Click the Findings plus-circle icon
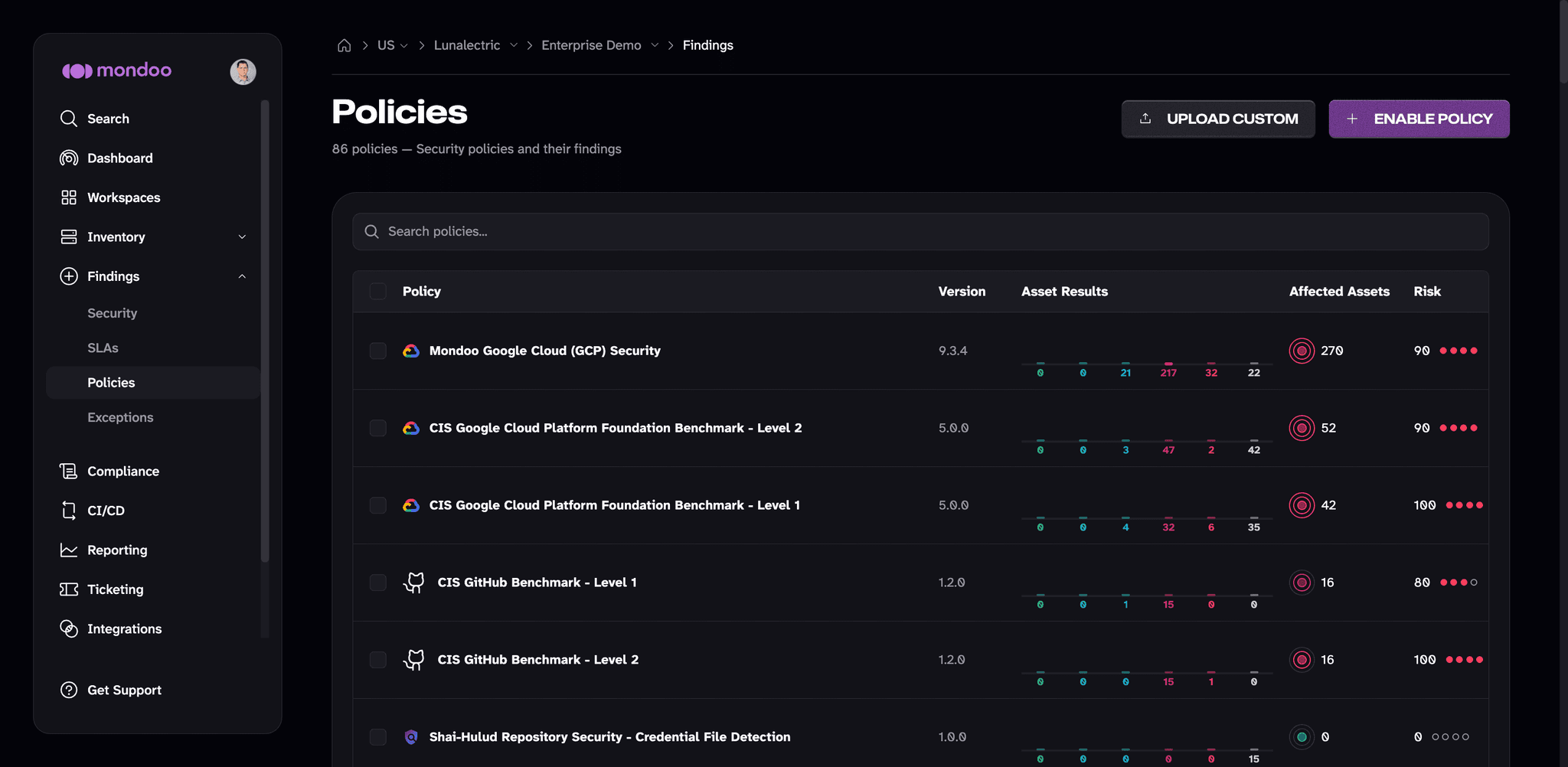1568x767 pixels. click(x=69, y=276)
